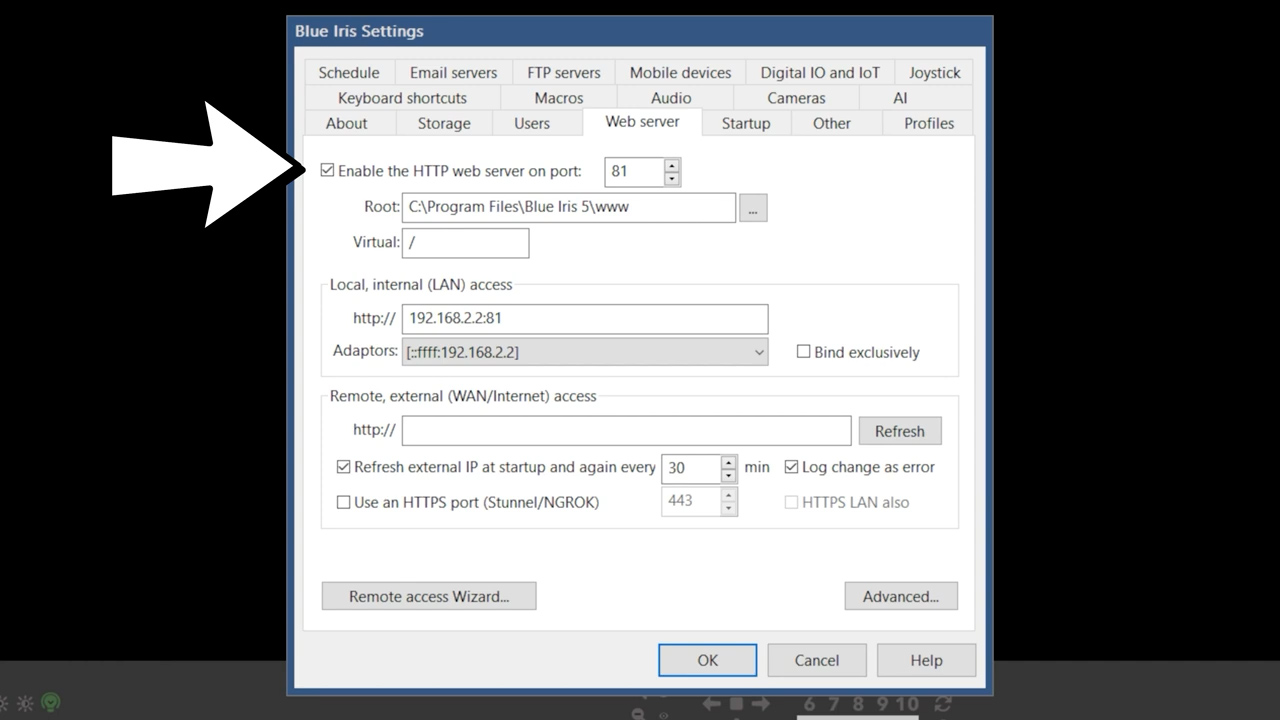Click the remote external http address field
Viewport: 1280px width, 720px height.
tap(626, 431)
